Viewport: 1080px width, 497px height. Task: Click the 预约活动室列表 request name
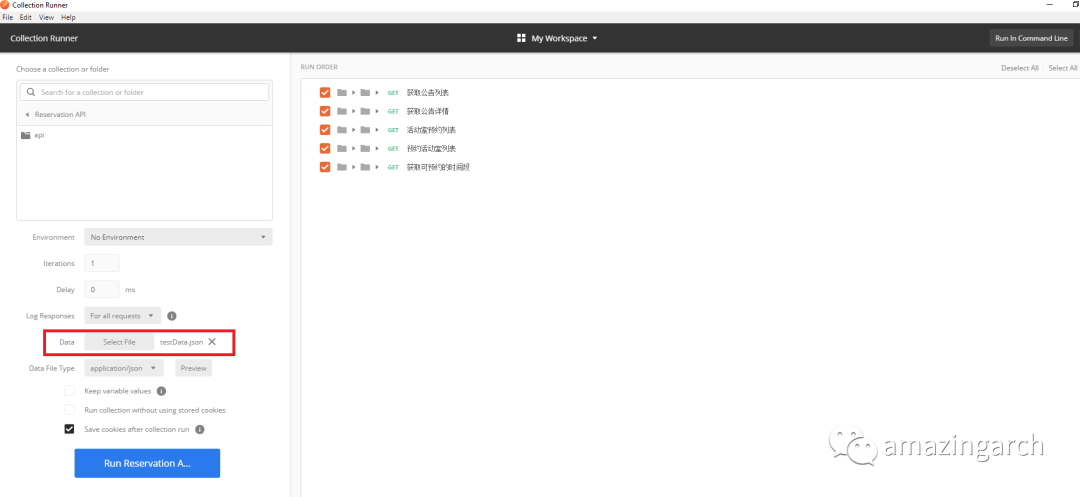point(431,148)
